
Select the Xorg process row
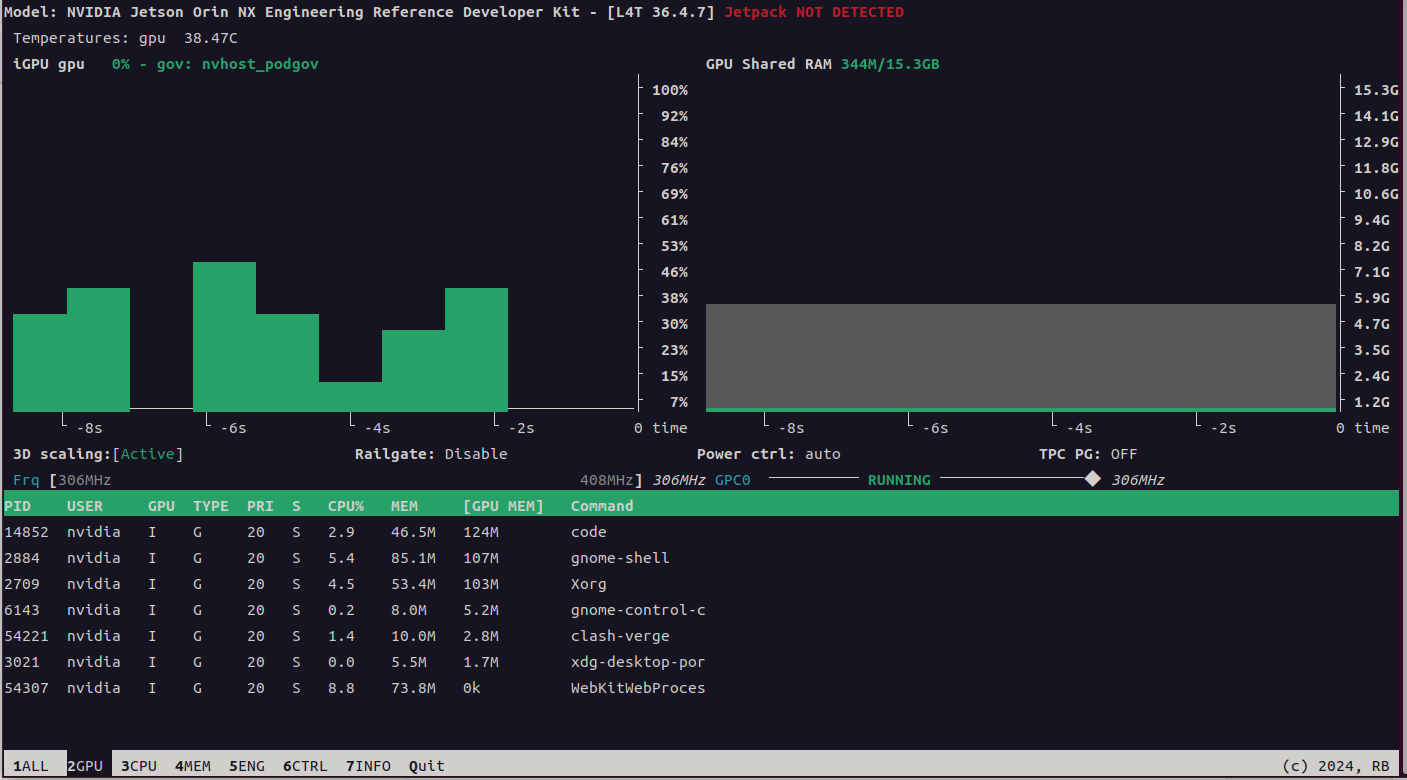coord(701,584)
